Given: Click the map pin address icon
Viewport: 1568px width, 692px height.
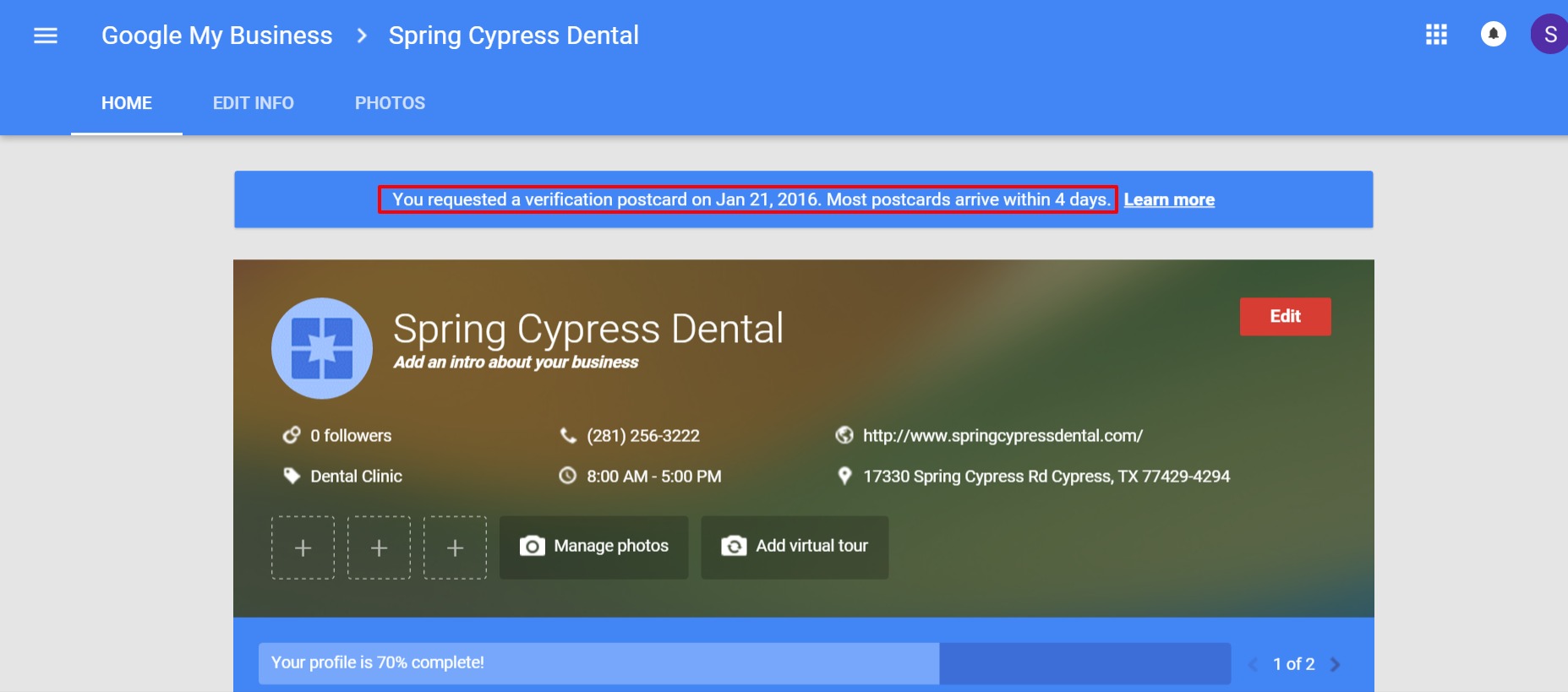Looking at the screenshot, I should pyautogui.click(x=844, y=476).
